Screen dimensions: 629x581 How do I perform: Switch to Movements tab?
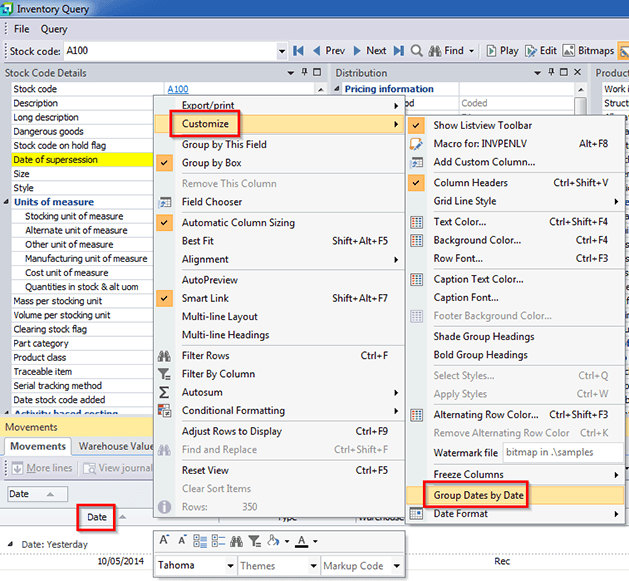click(x=38, y=446)
